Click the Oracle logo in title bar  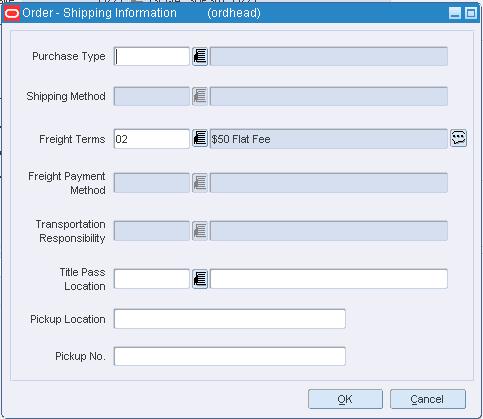12,13
